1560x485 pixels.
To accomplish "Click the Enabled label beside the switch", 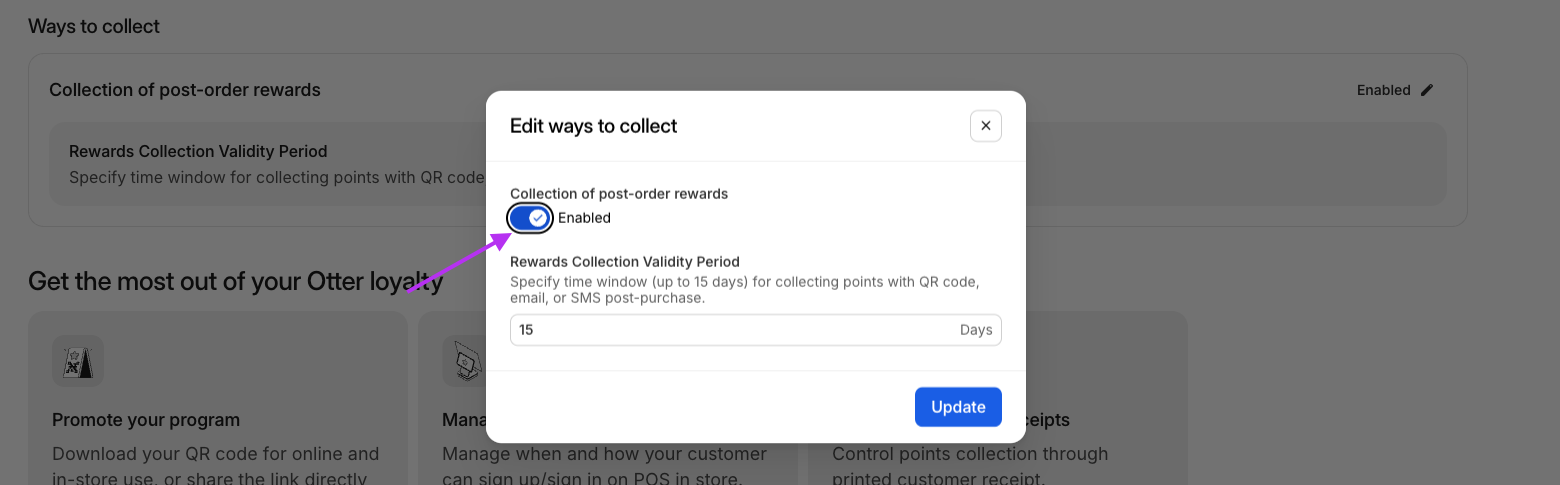I will (x=584, y=218).
